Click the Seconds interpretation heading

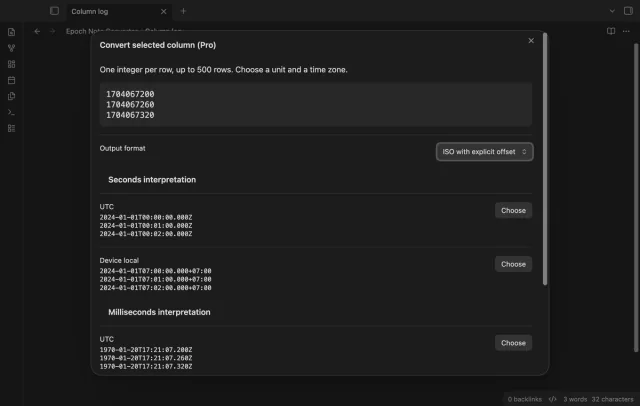[152, 180]
